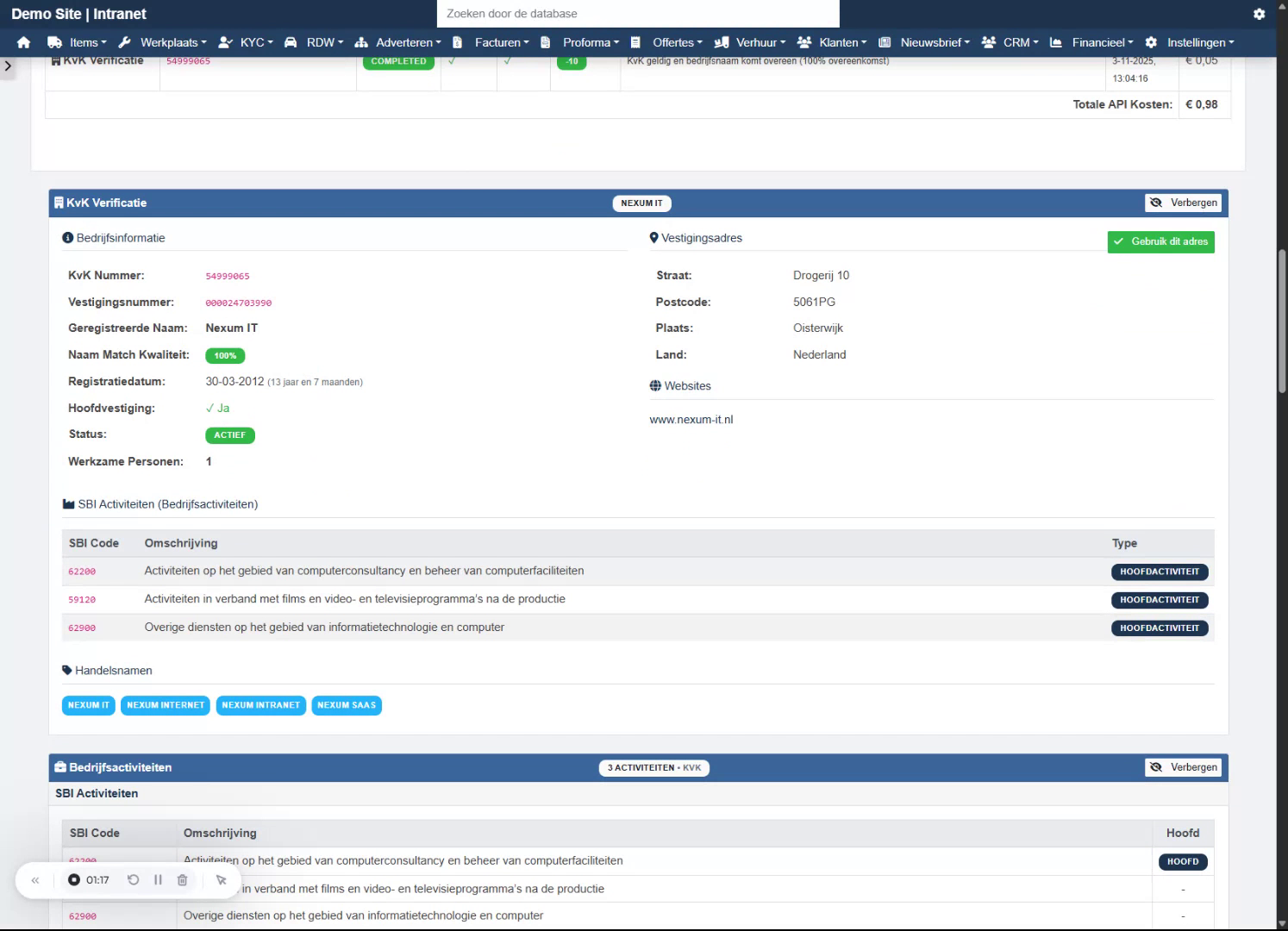Click the tag icon next to Handelsnamen
Image resolution: width=1288 pixels, height=931 pixels.
click(x=67, y=671)
